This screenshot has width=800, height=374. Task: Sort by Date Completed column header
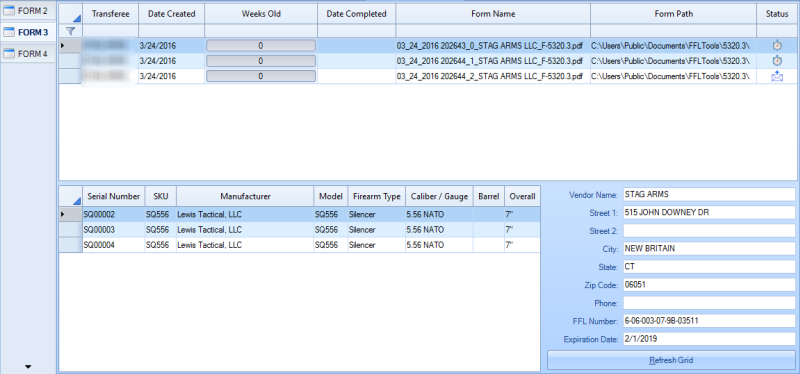[356, 14]
